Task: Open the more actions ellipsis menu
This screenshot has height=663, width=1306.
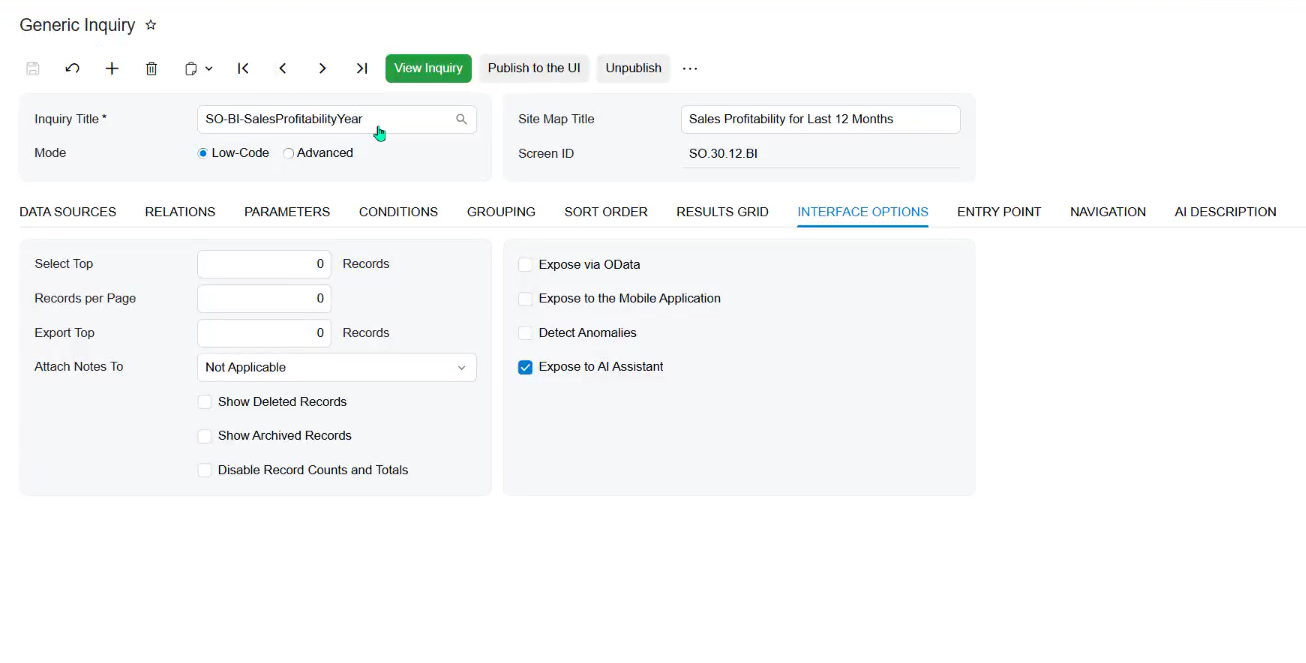Action: click(690, 68)
